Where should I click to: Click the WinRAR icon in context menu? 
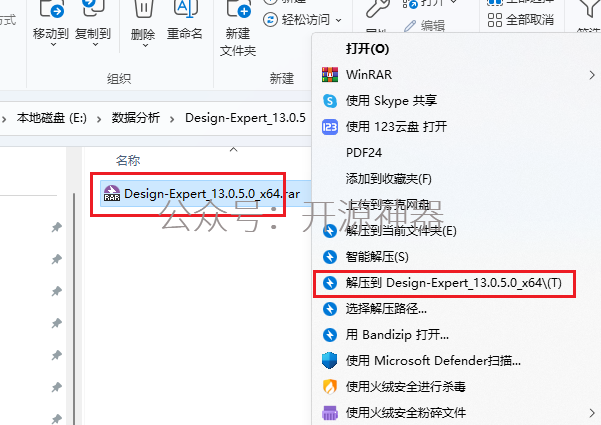pyautogui.click(x=330, y=75)
